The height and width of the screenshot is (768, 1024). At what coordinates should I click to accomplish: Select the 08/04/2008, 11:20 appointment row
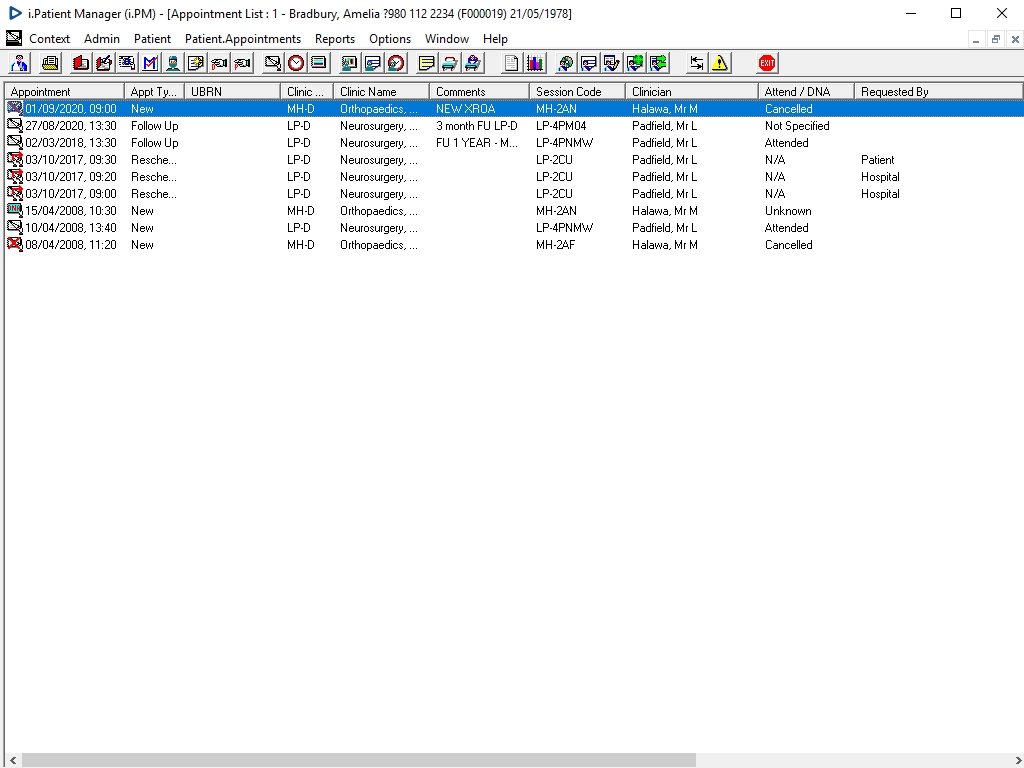pos(514,245)
